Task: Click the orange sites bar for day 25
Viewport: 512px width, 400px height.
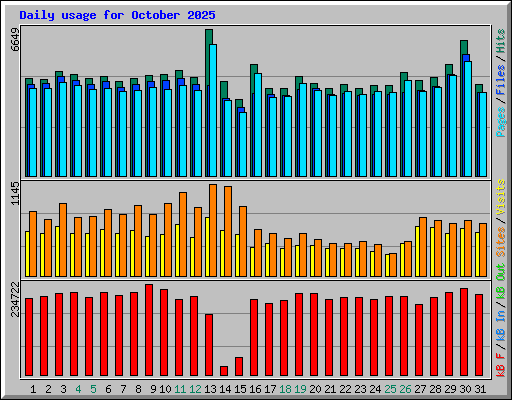Action: (x=393, y=265)
